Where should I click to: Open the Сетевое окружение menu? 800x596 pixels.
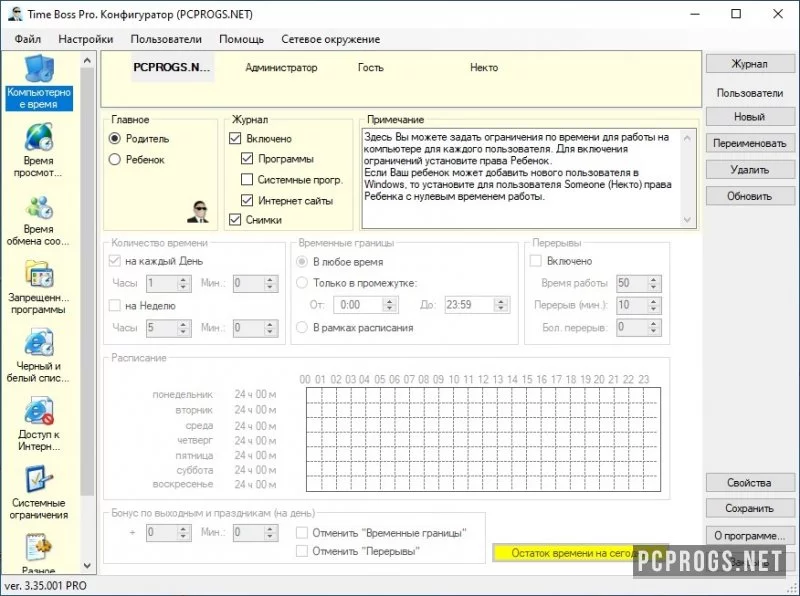pos(331,39)
